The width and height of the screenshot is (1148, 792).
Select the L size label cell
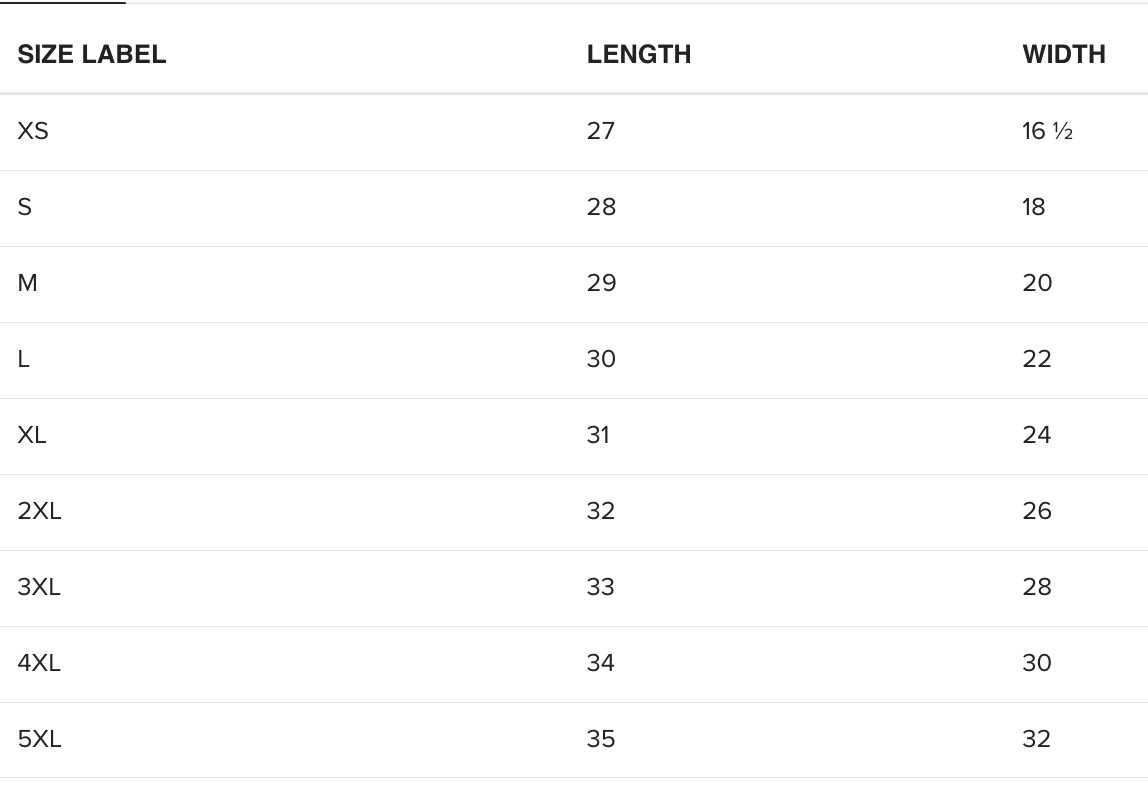click(24, 359)
